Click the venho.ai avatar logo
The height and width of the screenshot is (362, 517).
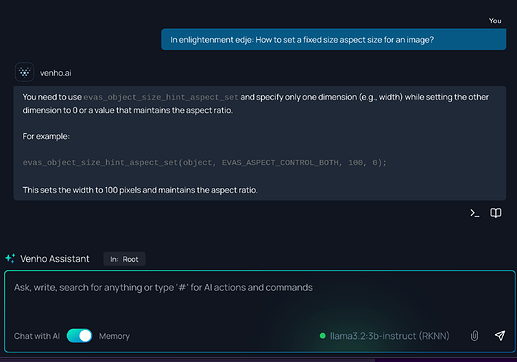[x=24, y=72]
